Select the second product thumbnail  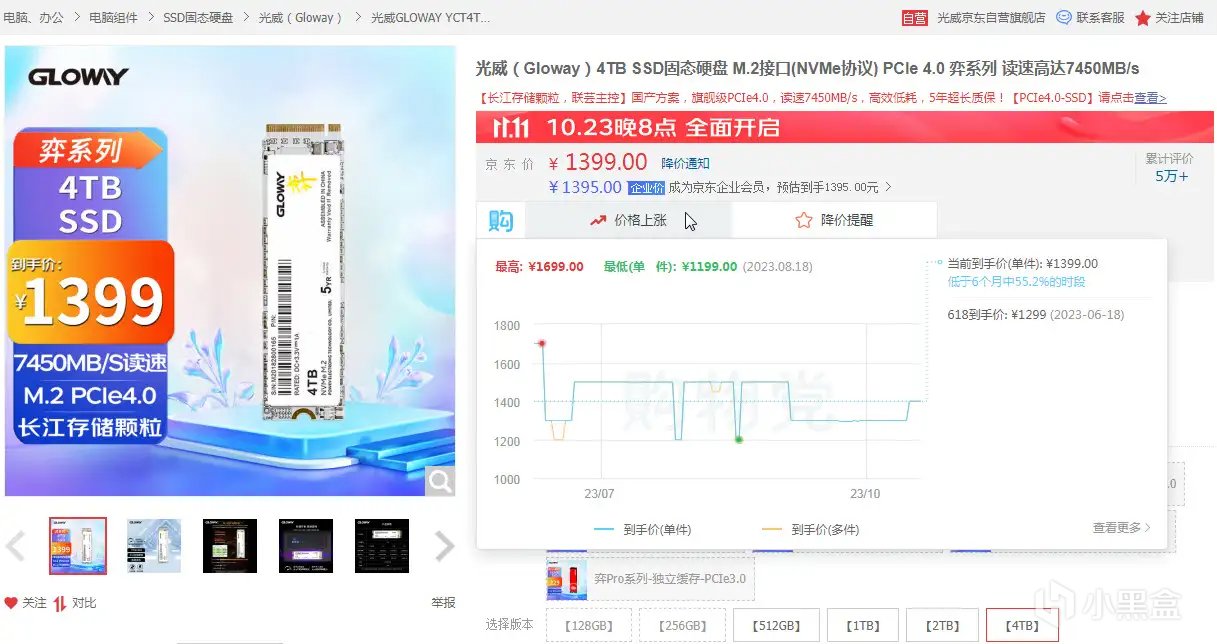pyautogui.click(x=154, y=546)
